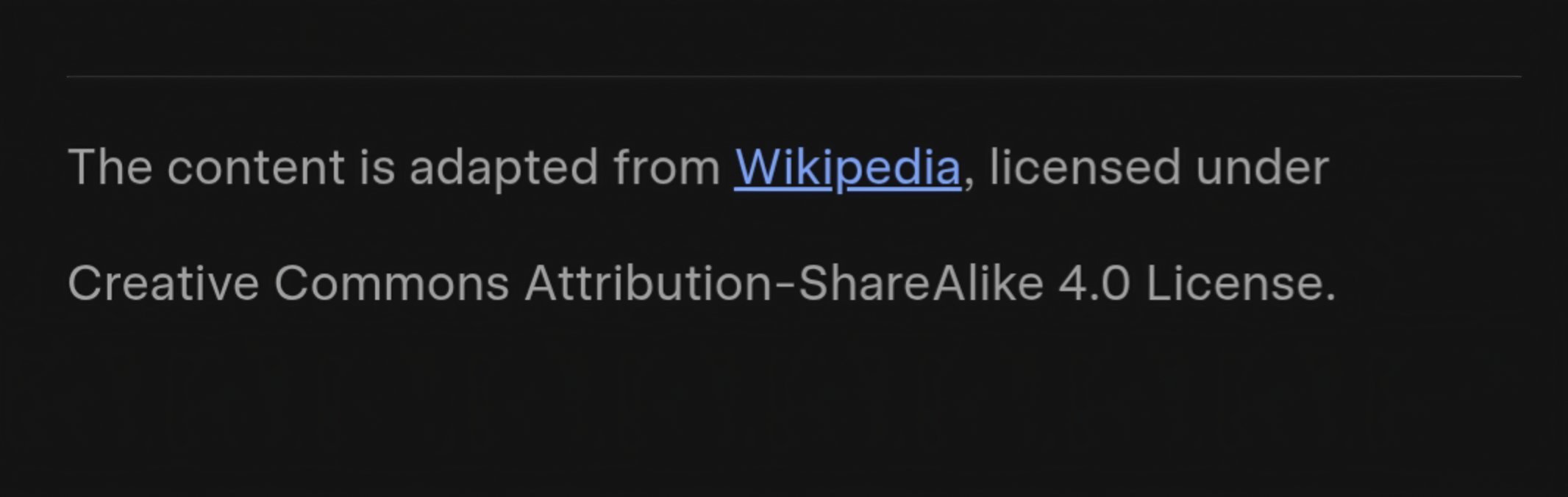Viewport: 1568px width, 497px height.
Task: Click the word "Attribution" in license name
Action: coord(649,284)
